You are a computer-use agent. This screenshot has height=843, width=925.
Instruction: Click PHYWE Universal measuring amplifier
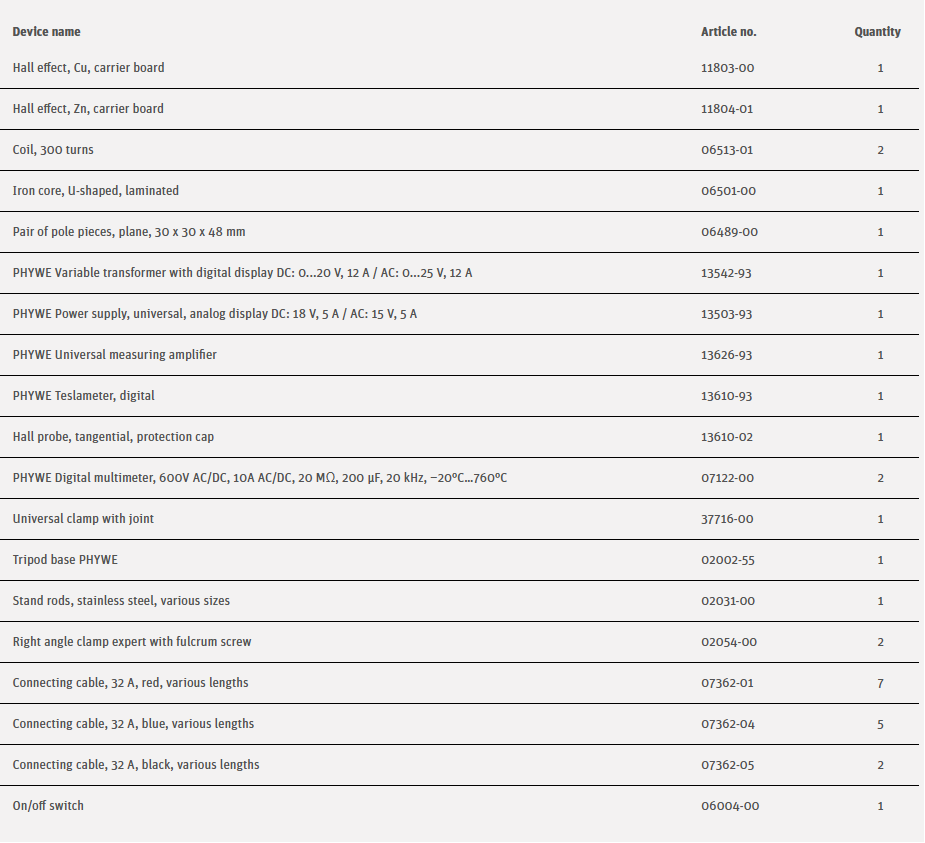(114, 355)
